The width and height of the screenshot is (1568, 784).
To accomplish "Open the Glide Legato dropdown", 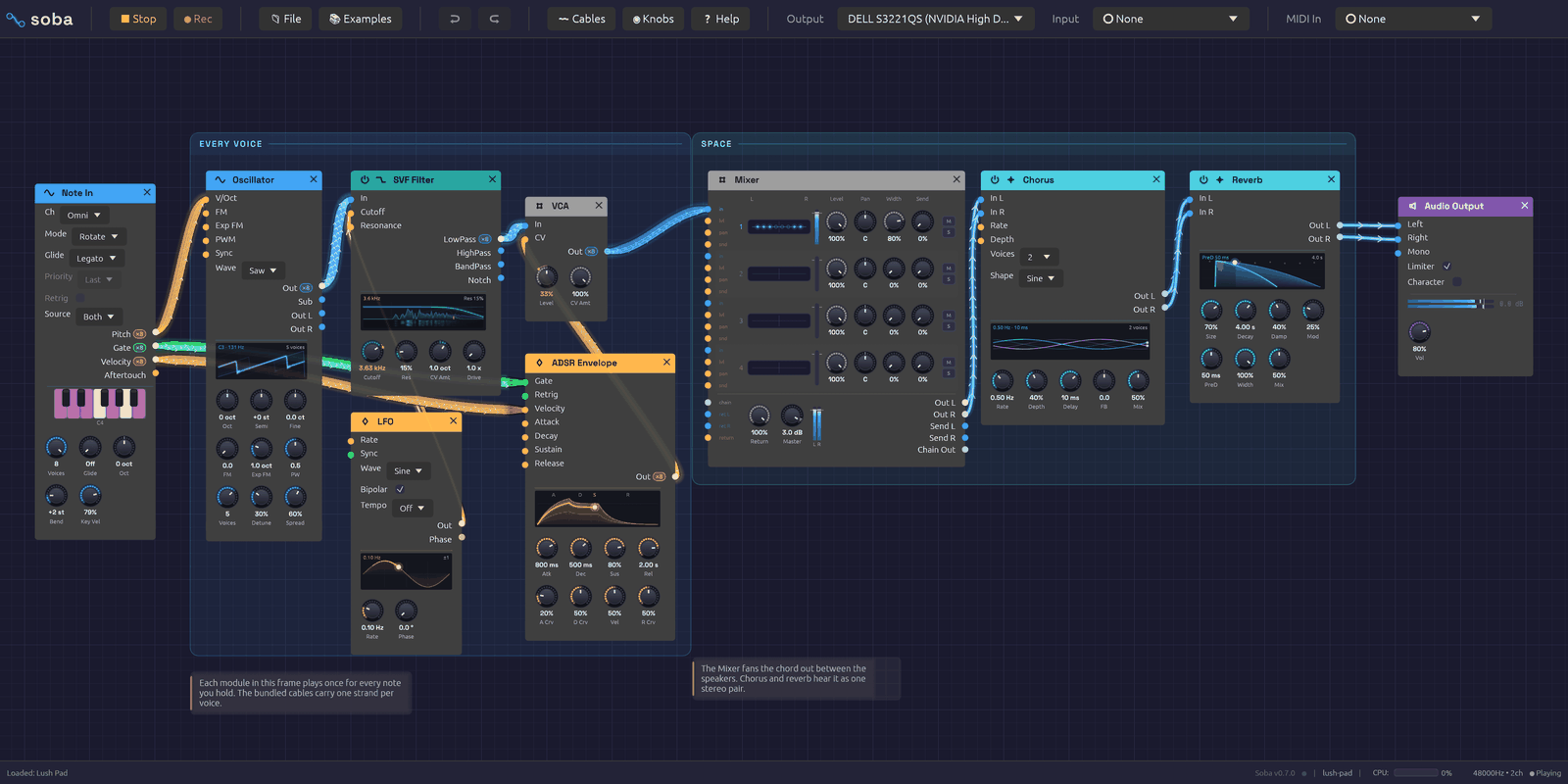I will click(x=96, y=258).
